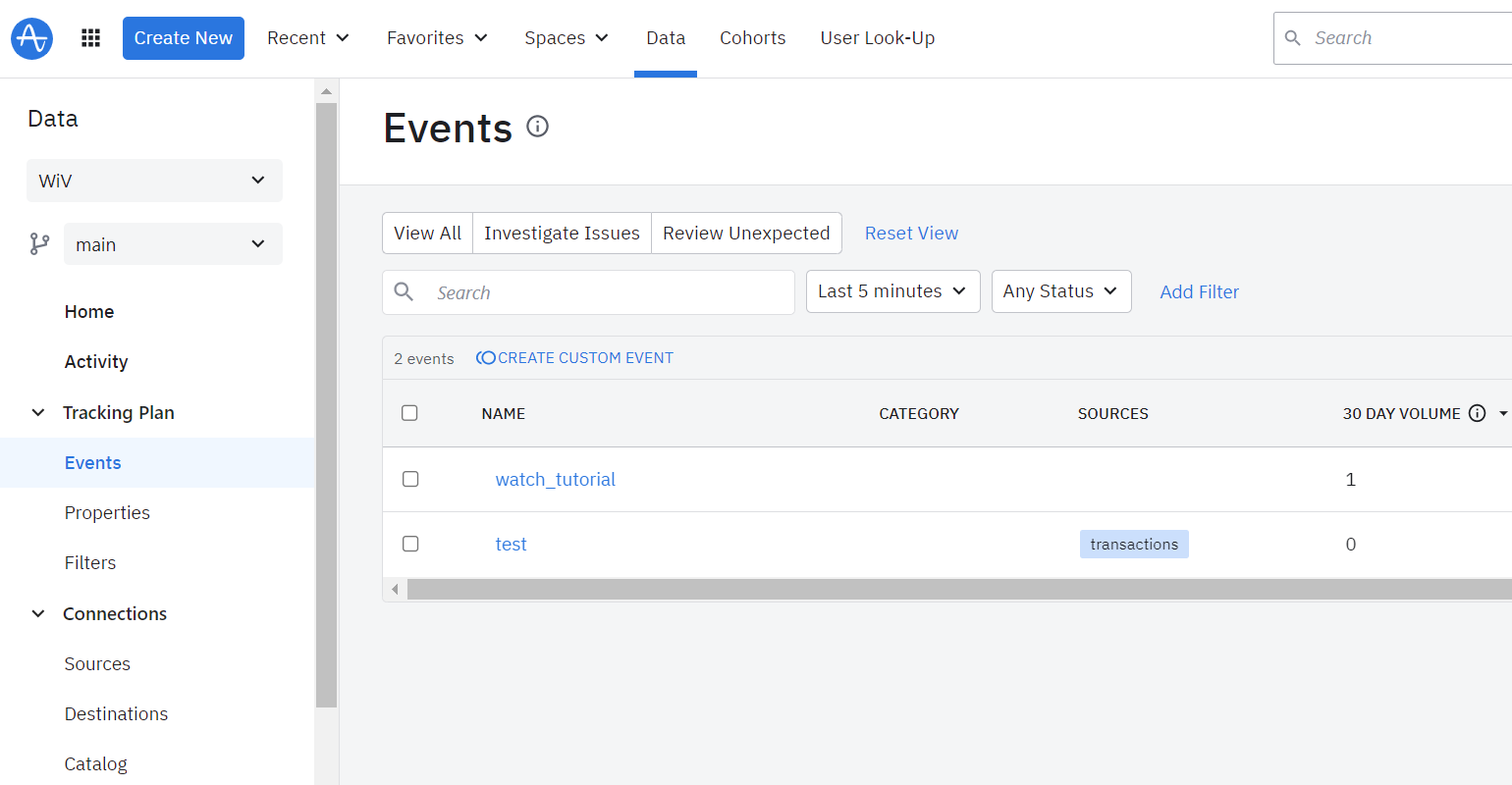Image resolution: width=1512 pixels, height=785 pixels.
Task: Go to Home in sidebar
Action: [x=89, y=312]
